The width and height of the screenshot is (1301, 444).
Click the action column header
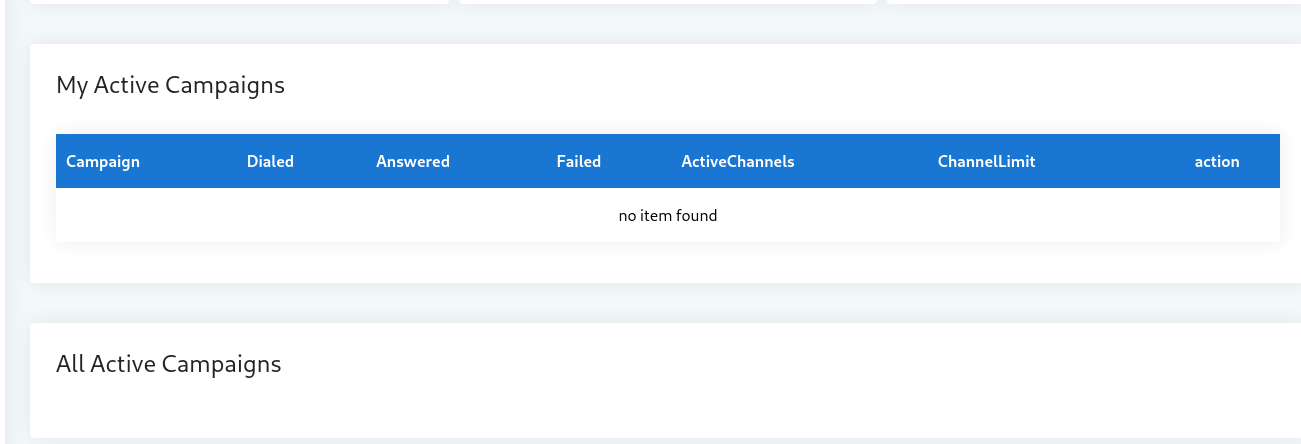pyautogui.click(x=1217, y=161)
